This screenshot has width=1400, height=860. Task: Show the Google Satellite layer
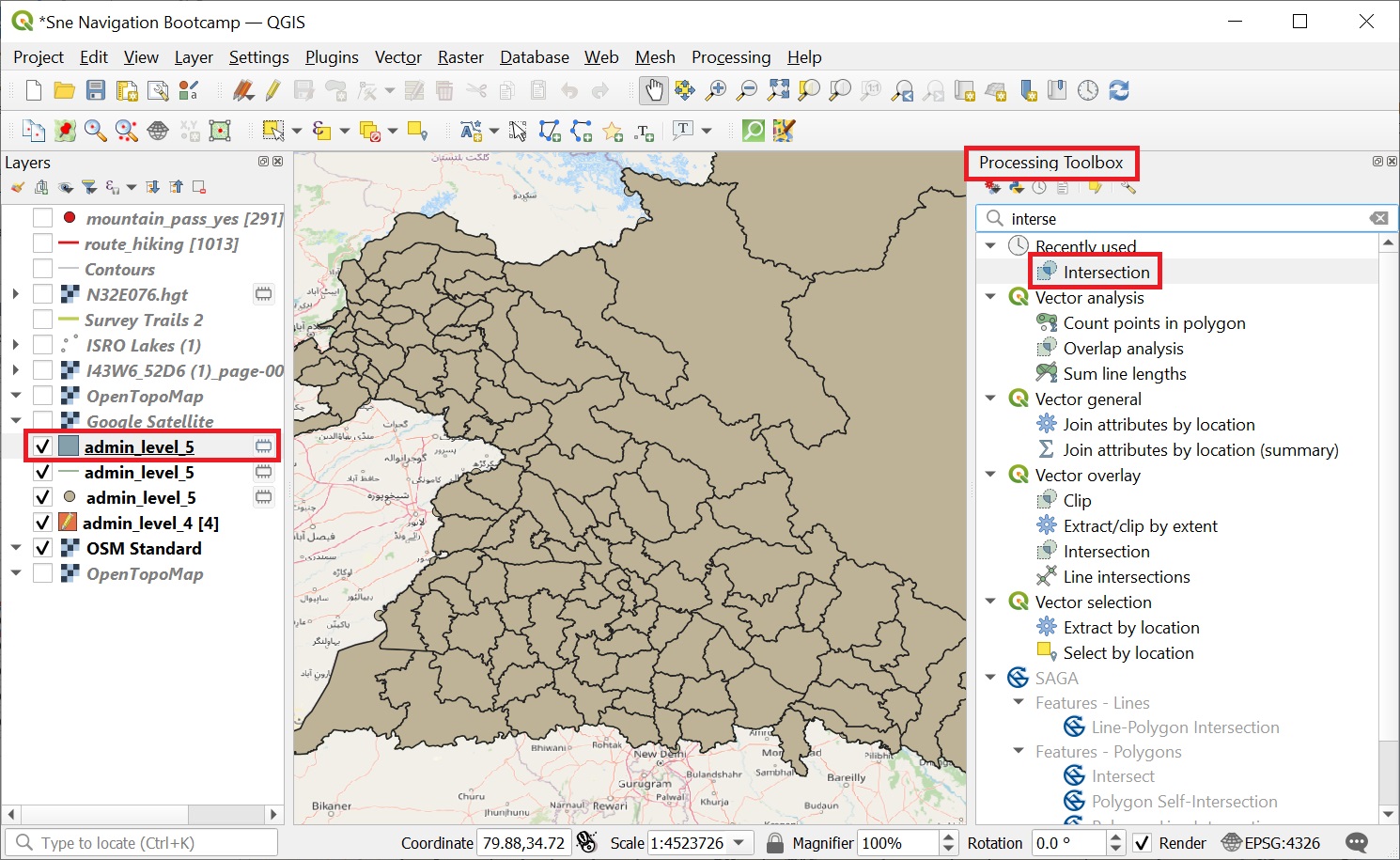point(42,421)
